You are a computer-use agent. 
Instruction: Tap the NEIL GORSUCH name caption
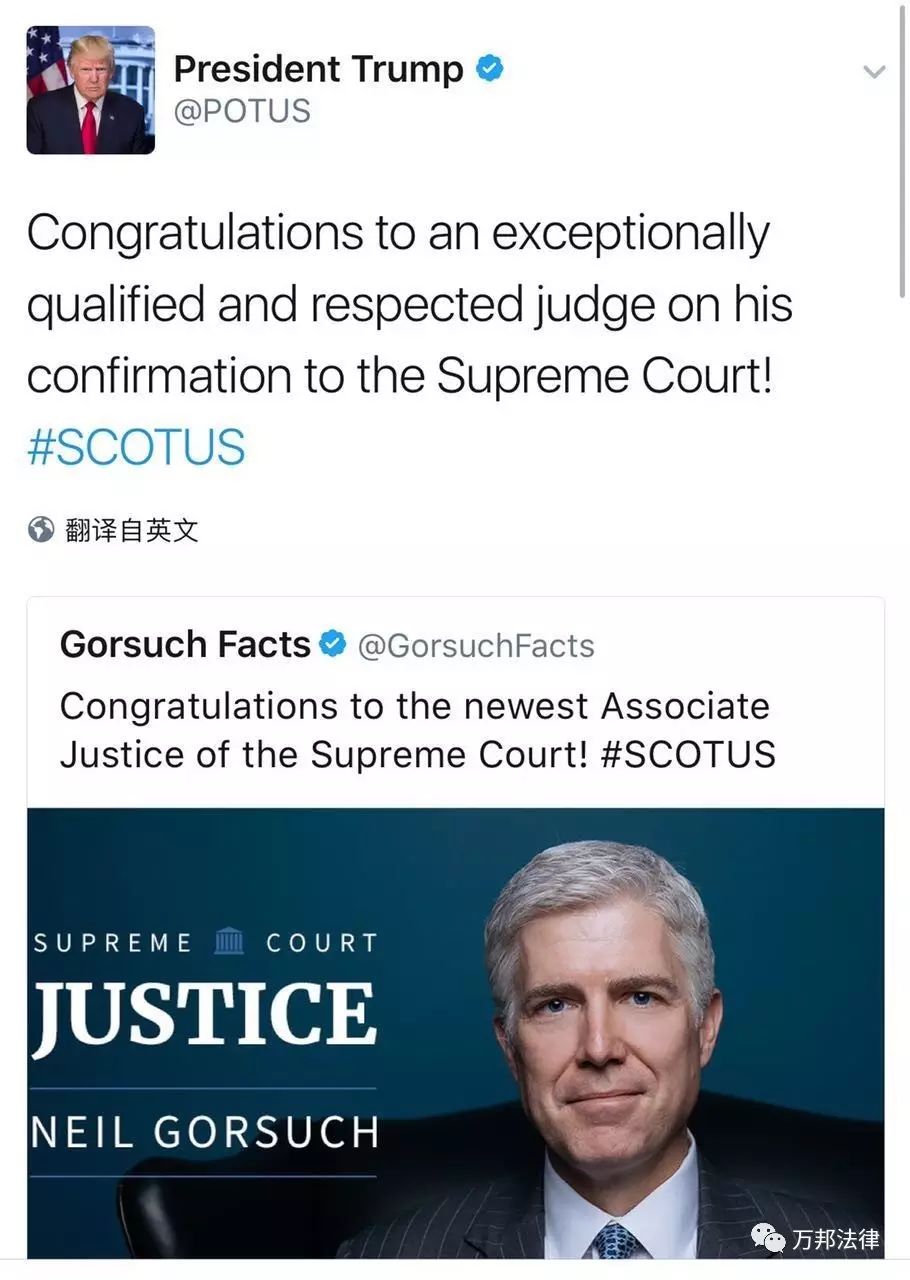205,1132
